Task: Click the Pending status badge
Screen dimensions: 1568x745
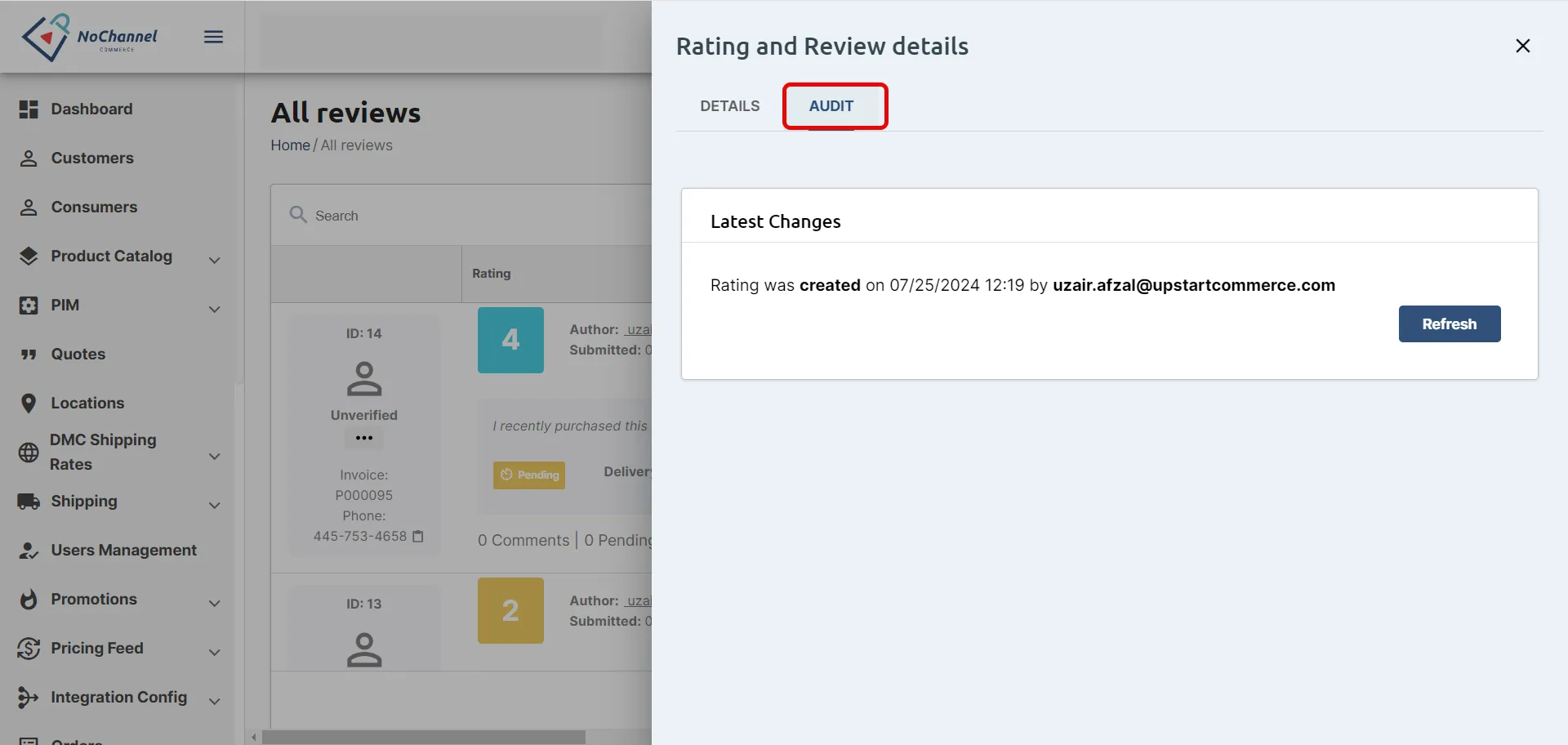Action: click(x=529, y=475)
